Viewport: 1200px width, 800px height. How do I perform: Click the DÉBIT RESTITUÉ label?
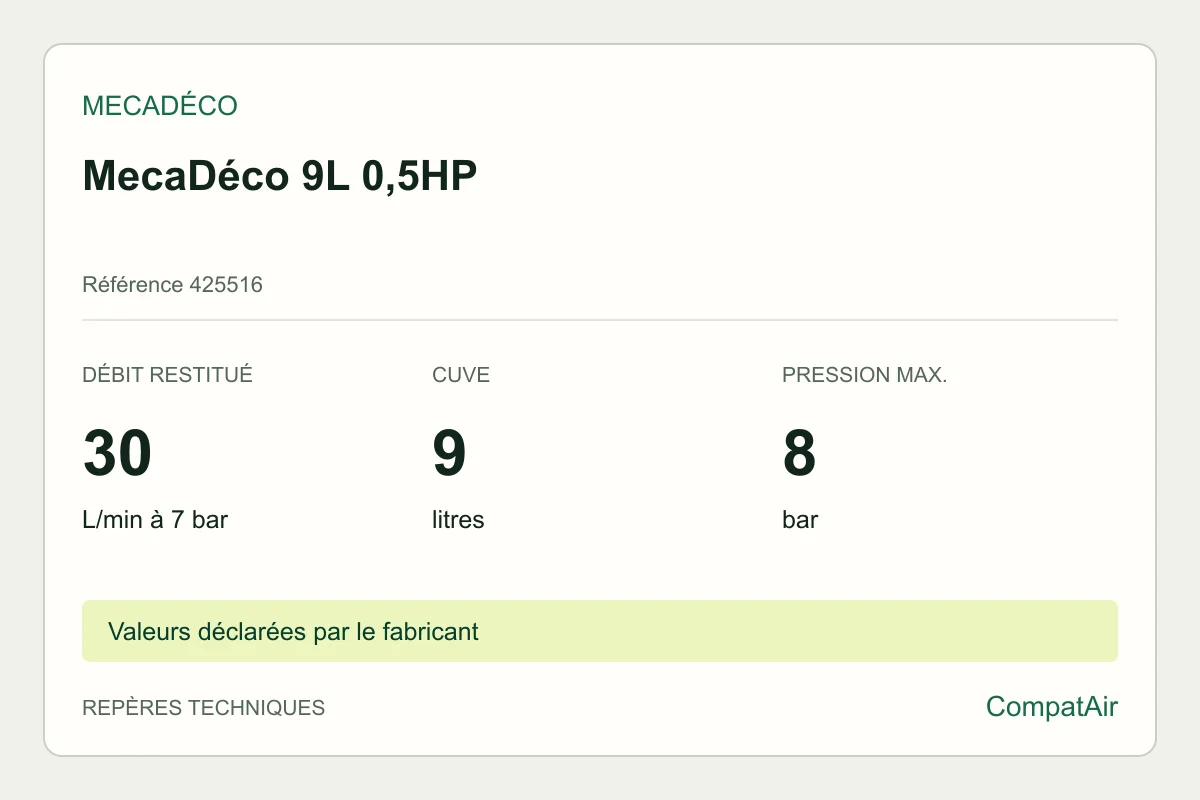pyautogui.click(x=167, y=375)
